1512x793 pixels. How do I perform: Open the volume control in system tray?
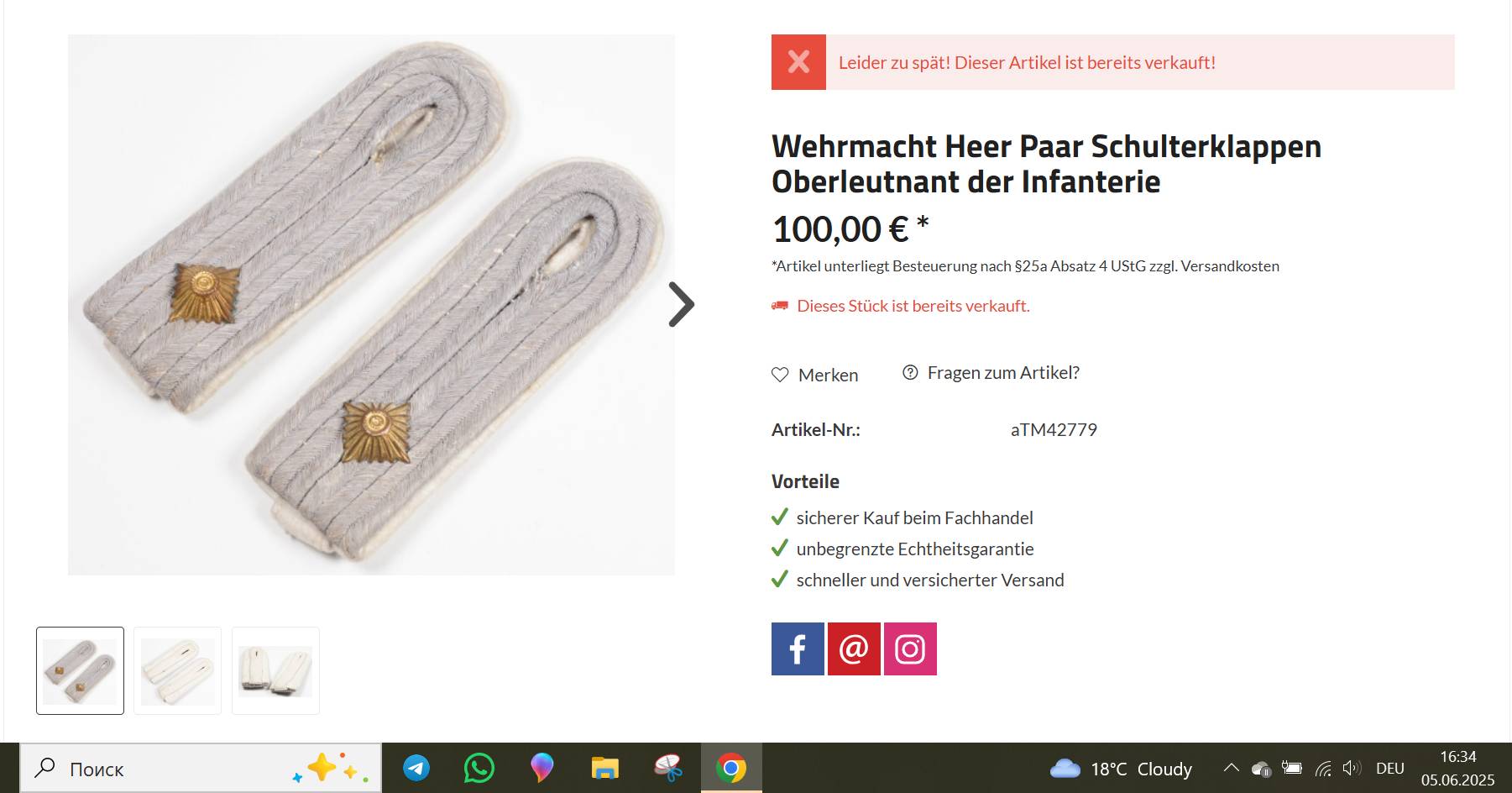click(1352, 768)
